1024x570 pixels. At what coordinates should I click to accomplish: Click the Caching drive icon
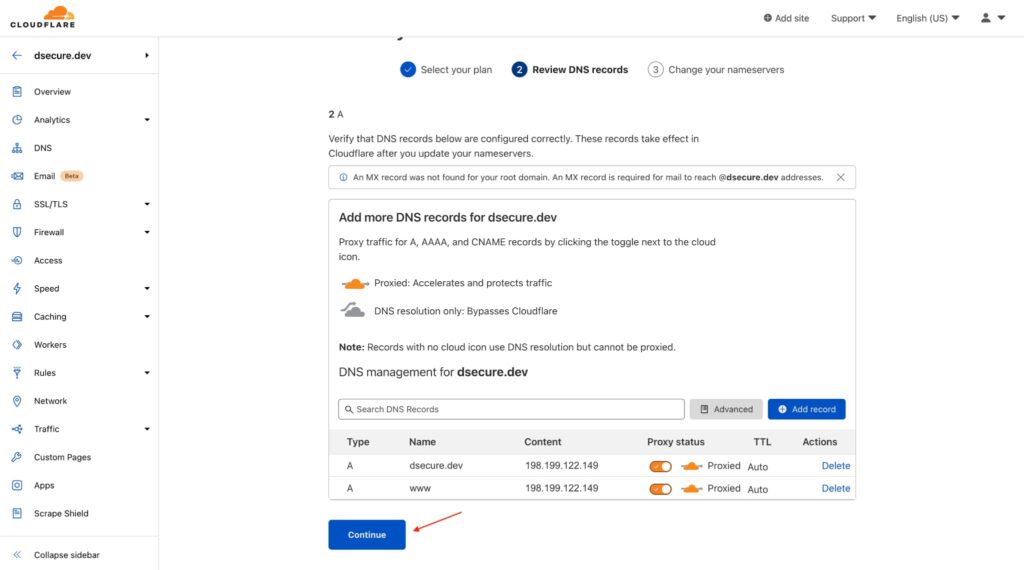pyautogui.click(x=17, y=316)
